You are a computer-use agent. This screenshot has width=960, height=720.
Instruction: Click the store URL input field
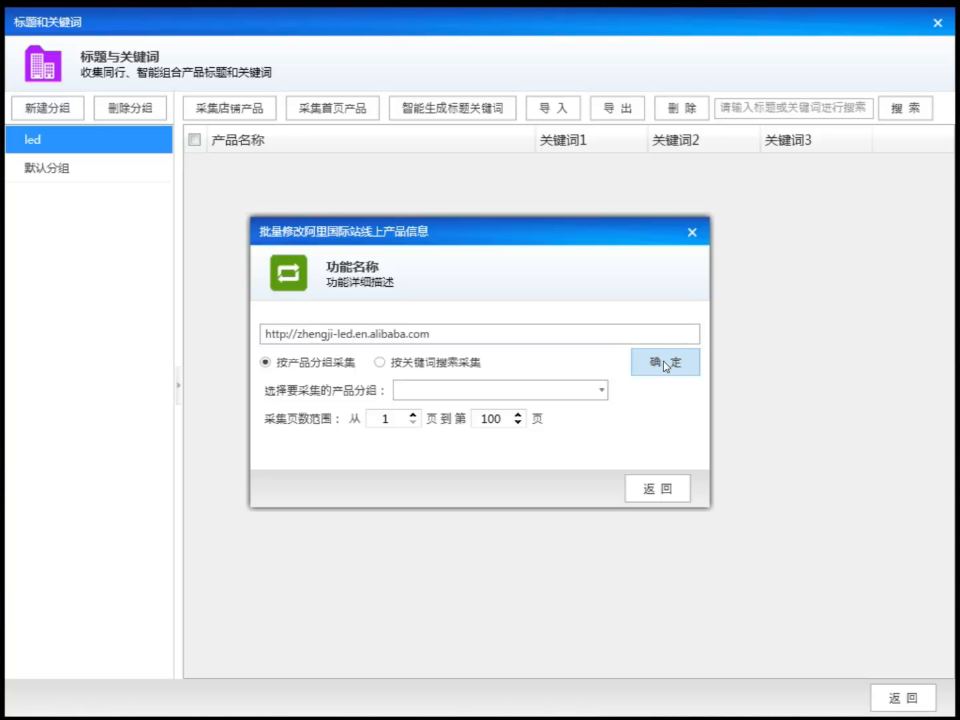(479, 334)
